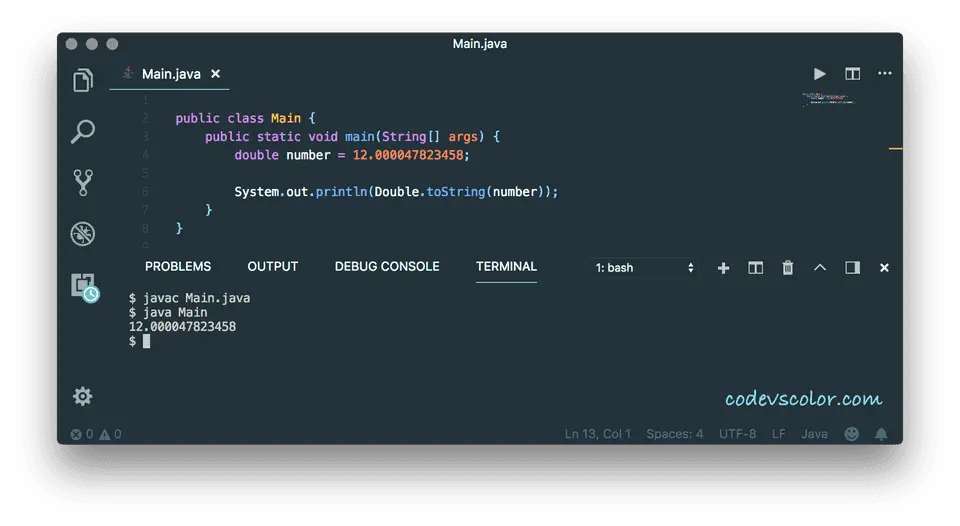Split the editor using the layout icon
The width and height of the screenshot is (960, 526).
tap(852, 74)
